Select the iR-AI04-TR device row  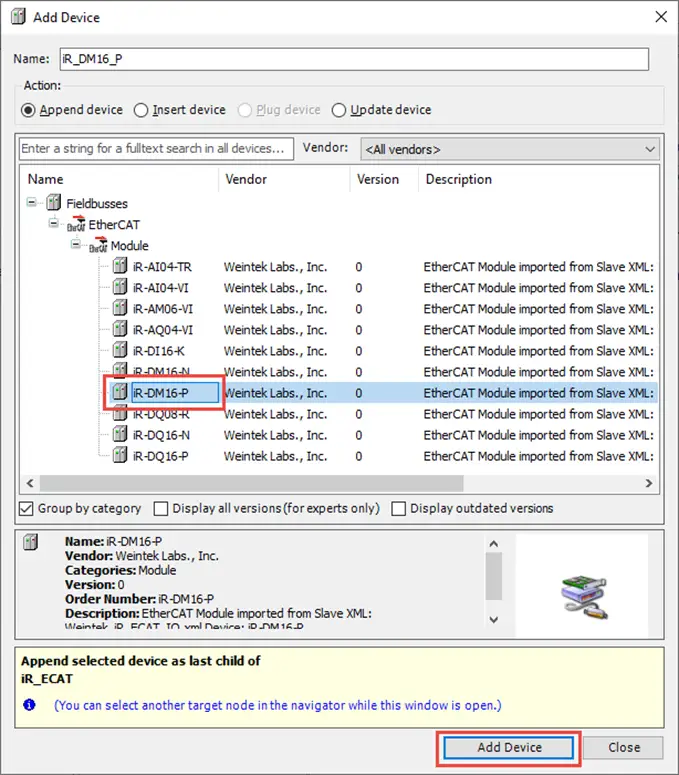339,267
